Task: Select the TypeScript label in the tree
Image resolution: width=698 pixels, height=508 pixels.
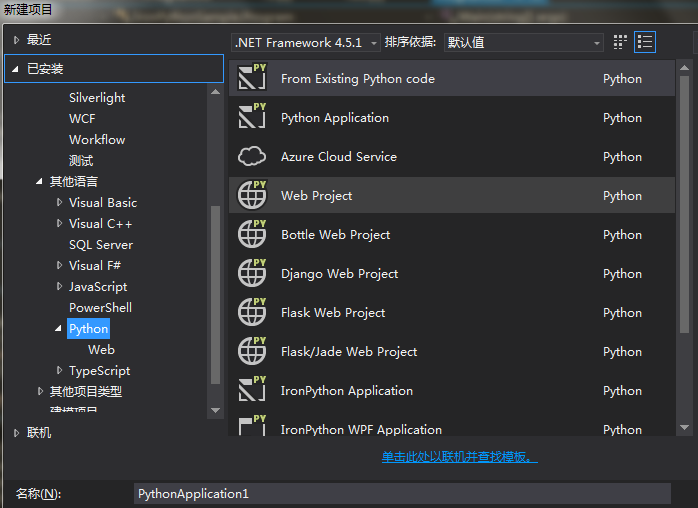Action: [x=100, y=371]
